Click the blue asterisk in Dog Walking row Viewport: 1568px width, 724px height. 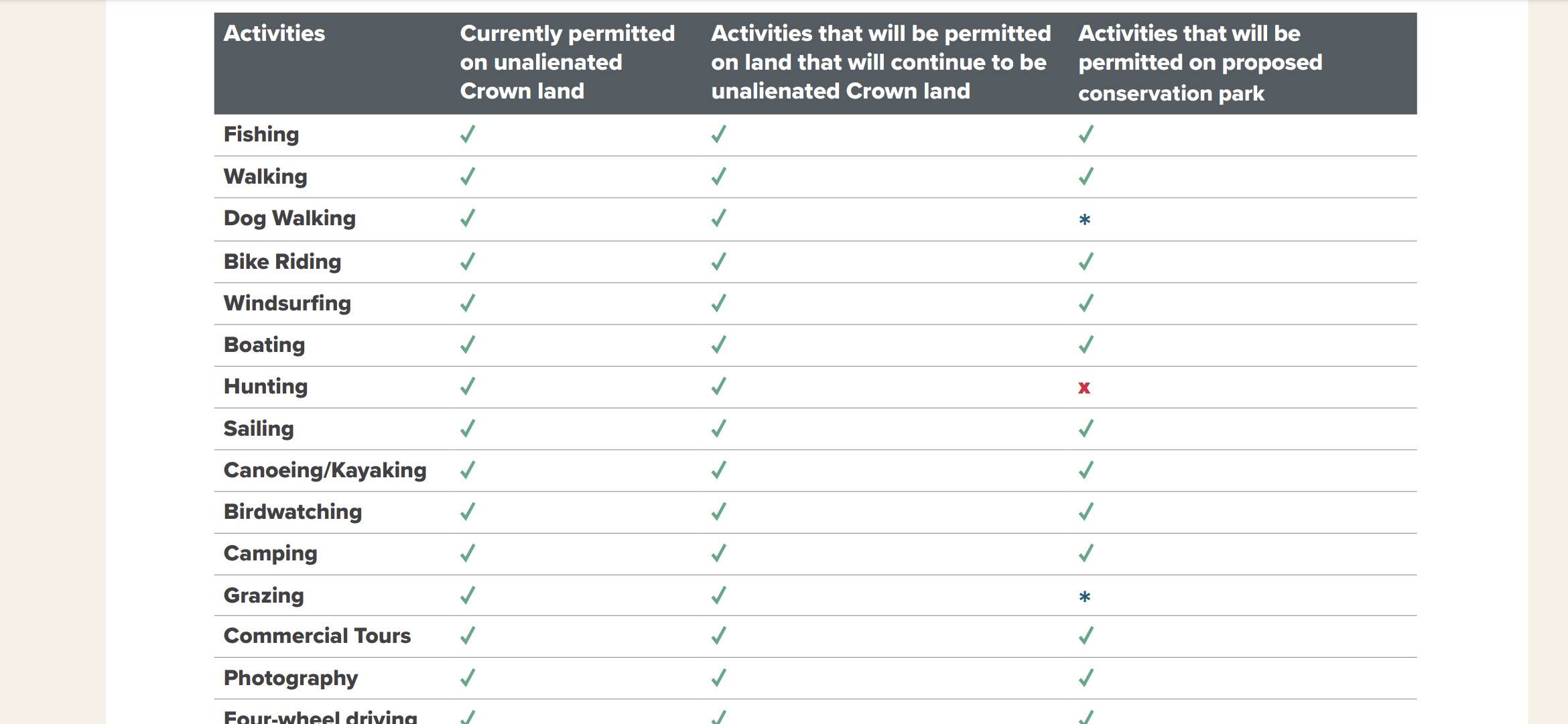click(1085, 220)
